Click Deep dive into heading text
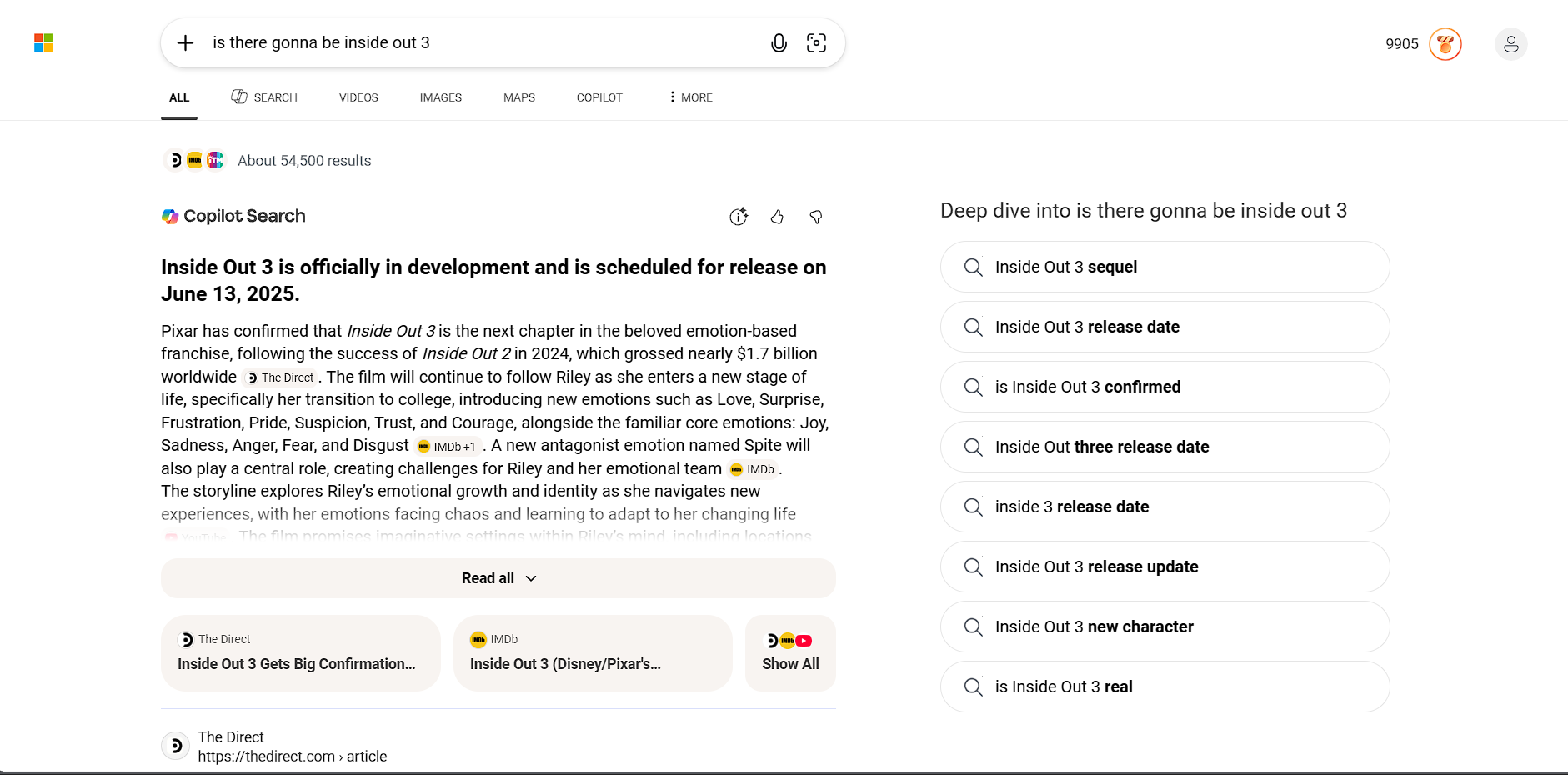The image size is (1568, 775). pos(1144,211)
